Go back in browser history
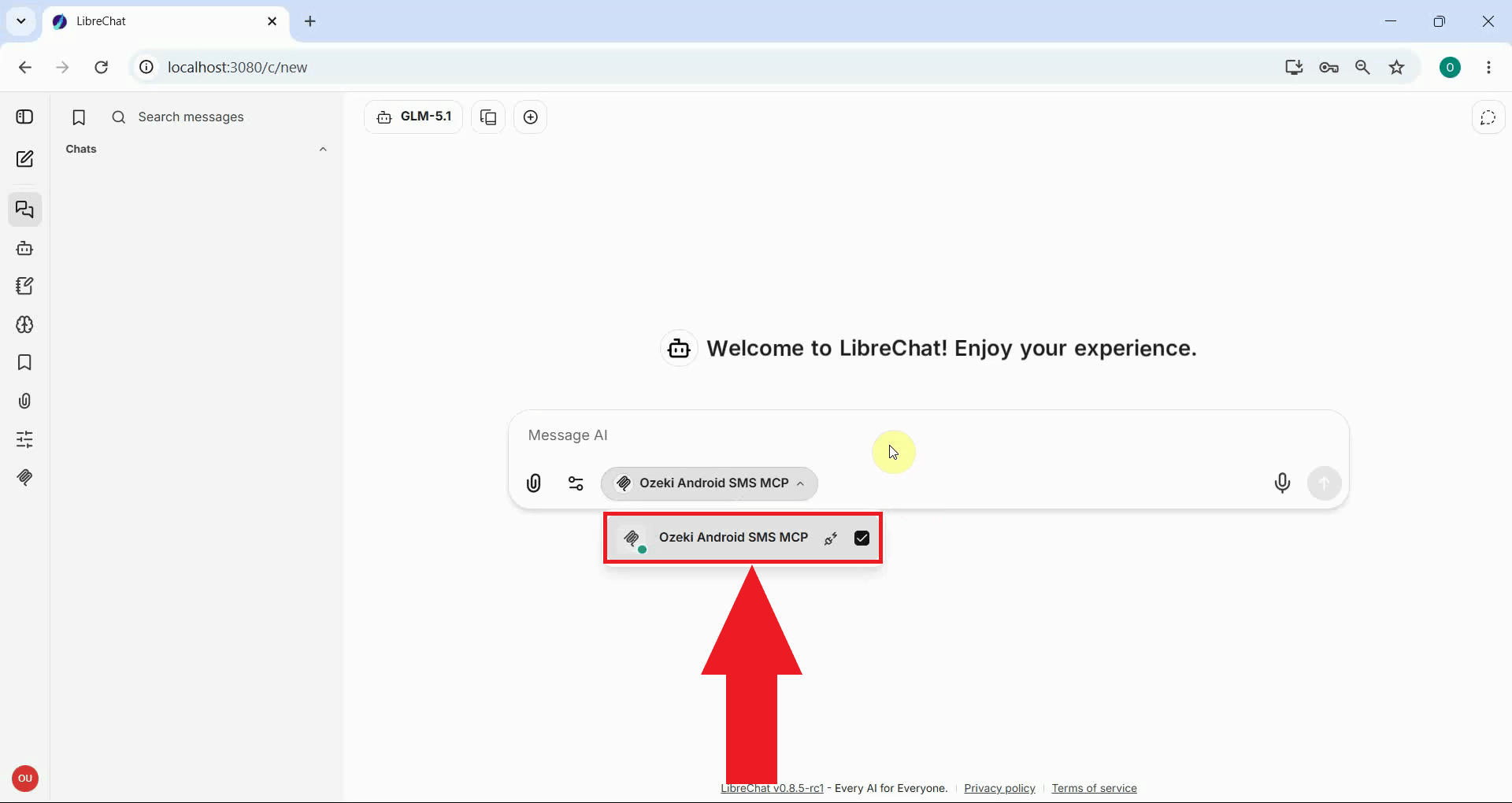This screenshot has width=1512, height=803. coord(25,68)
